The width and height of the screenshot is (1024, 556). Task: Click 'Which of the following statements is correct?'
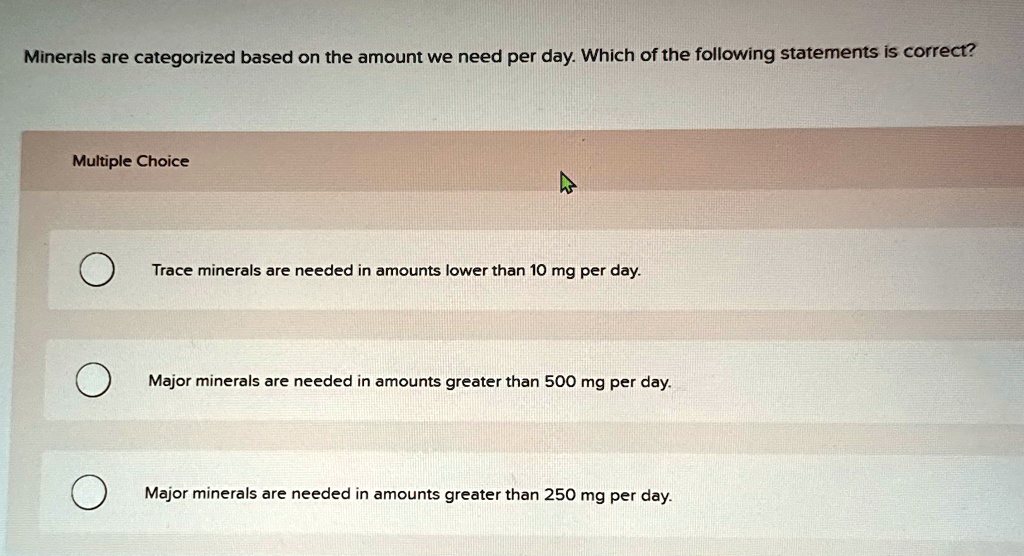778,52
